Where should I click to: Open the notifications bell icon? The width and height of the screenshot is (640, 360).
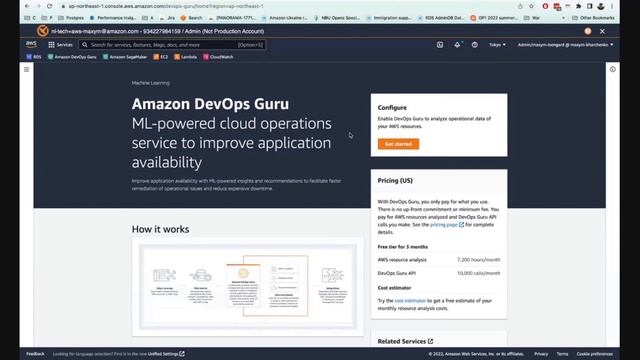coord(457,45)
